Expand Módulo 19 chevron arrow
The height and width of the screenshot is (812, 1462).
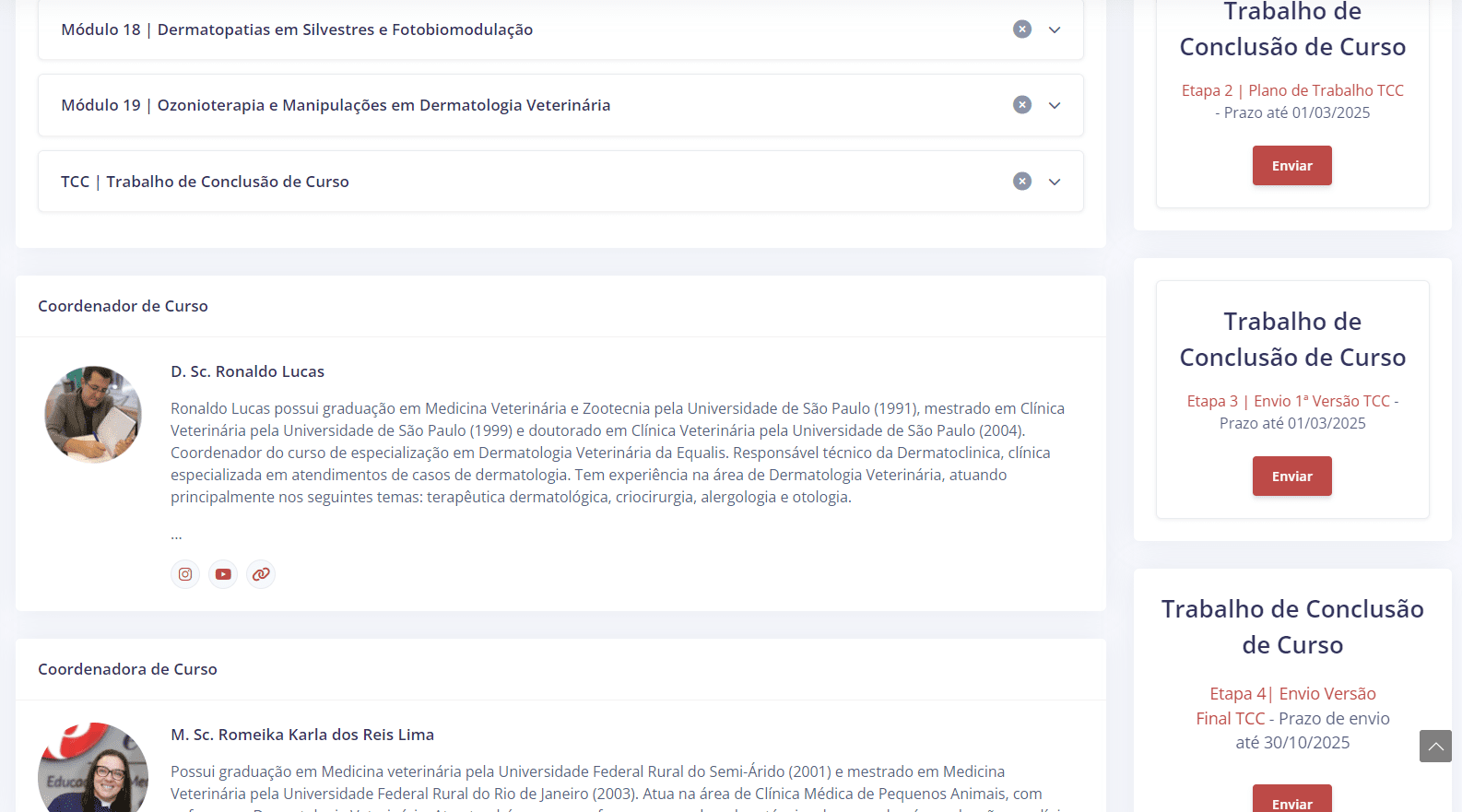[x=1055, y=105]
